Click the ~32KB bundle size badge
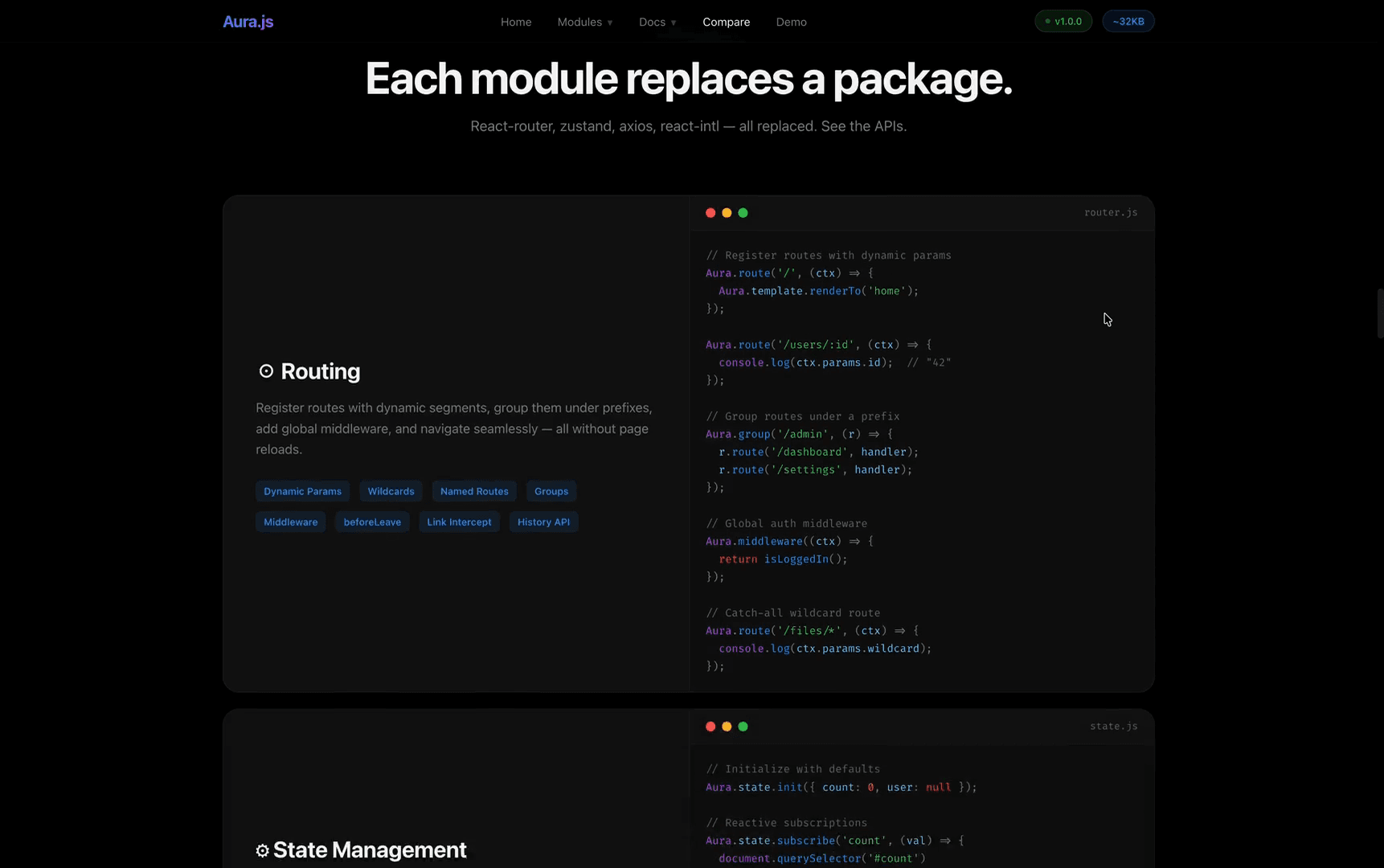 tap(1128, 21)
